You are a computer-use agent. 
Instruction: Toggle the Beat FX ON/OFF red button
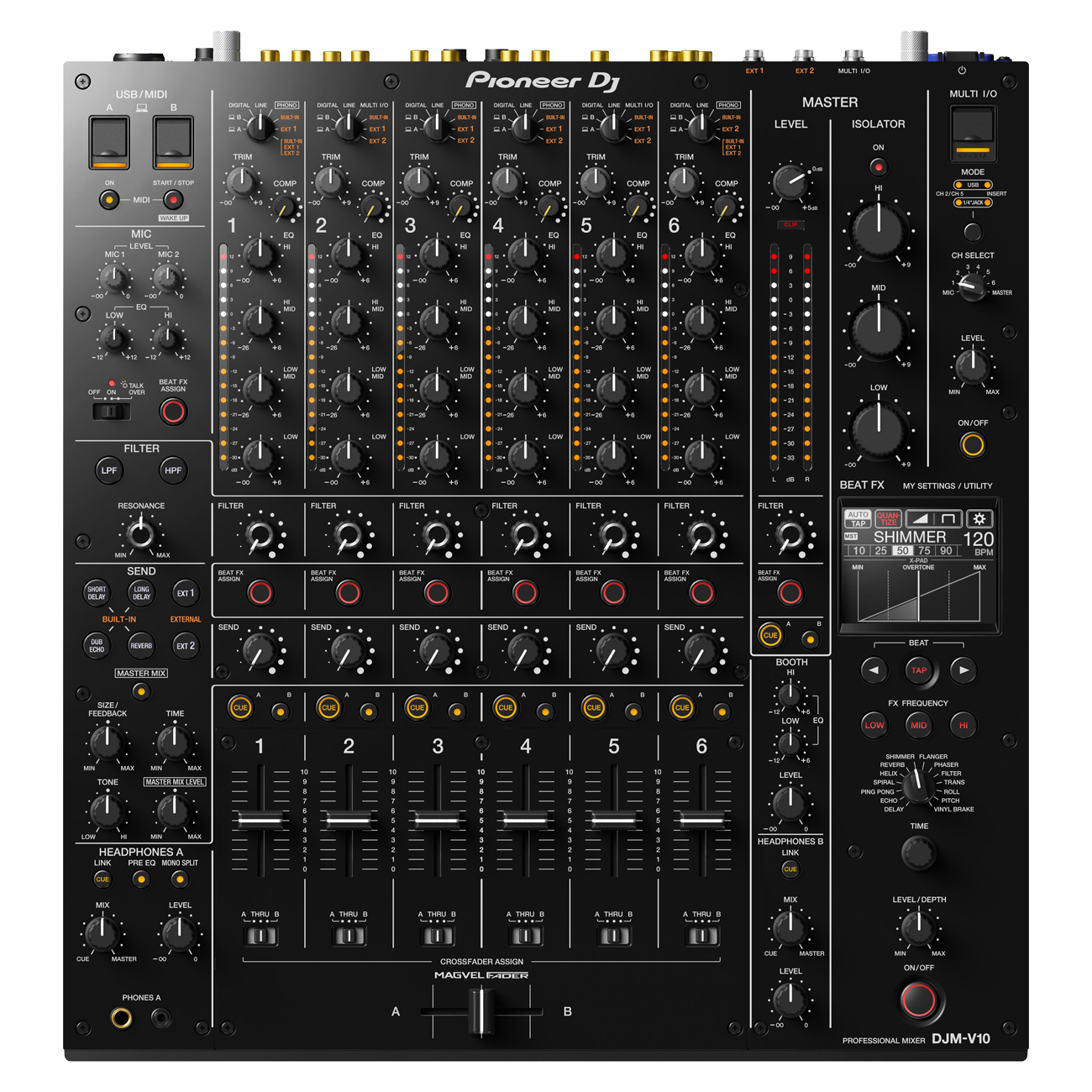(x=918, y=1000)
